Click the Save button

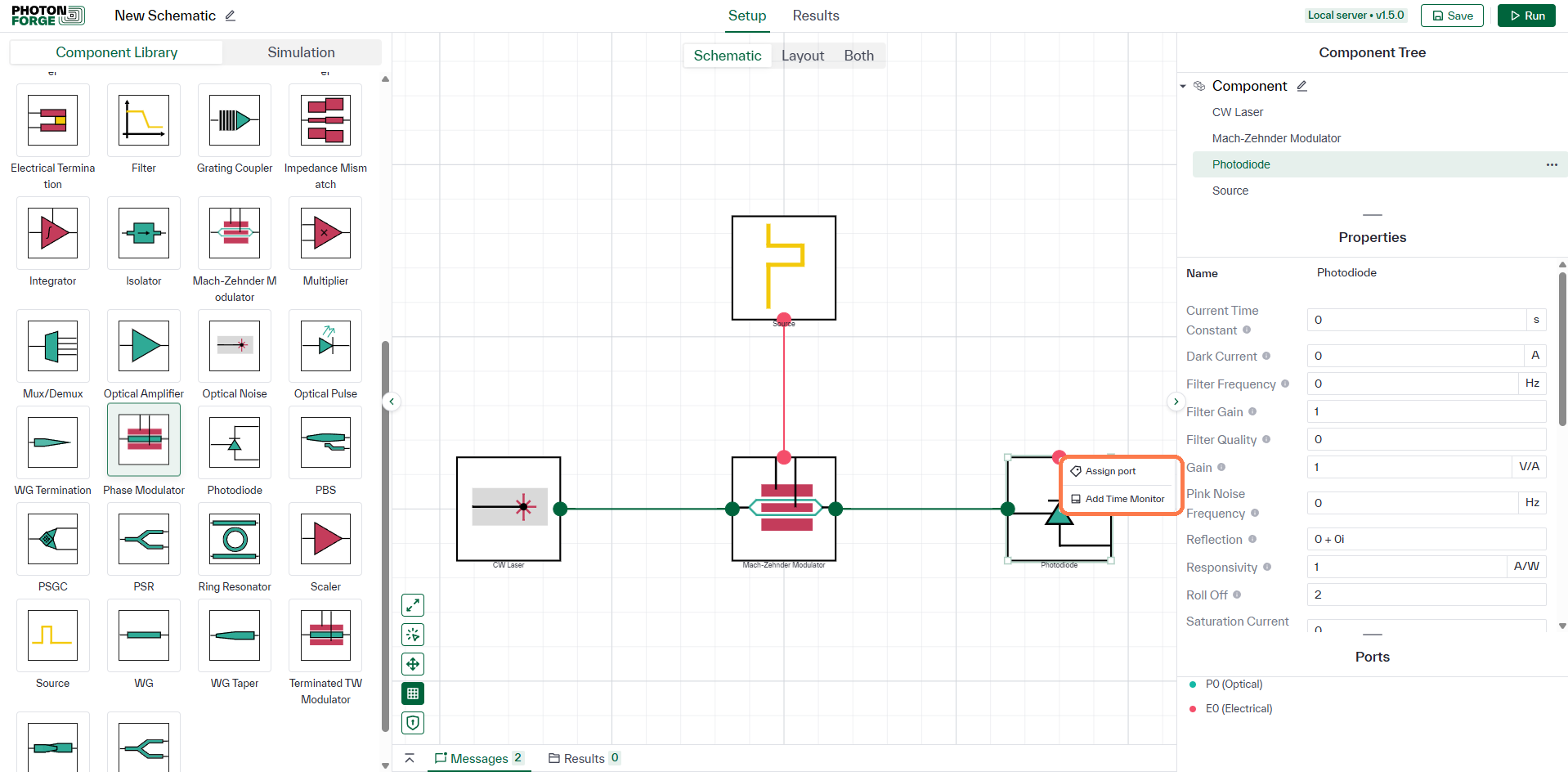click(x=1452, y=16)
